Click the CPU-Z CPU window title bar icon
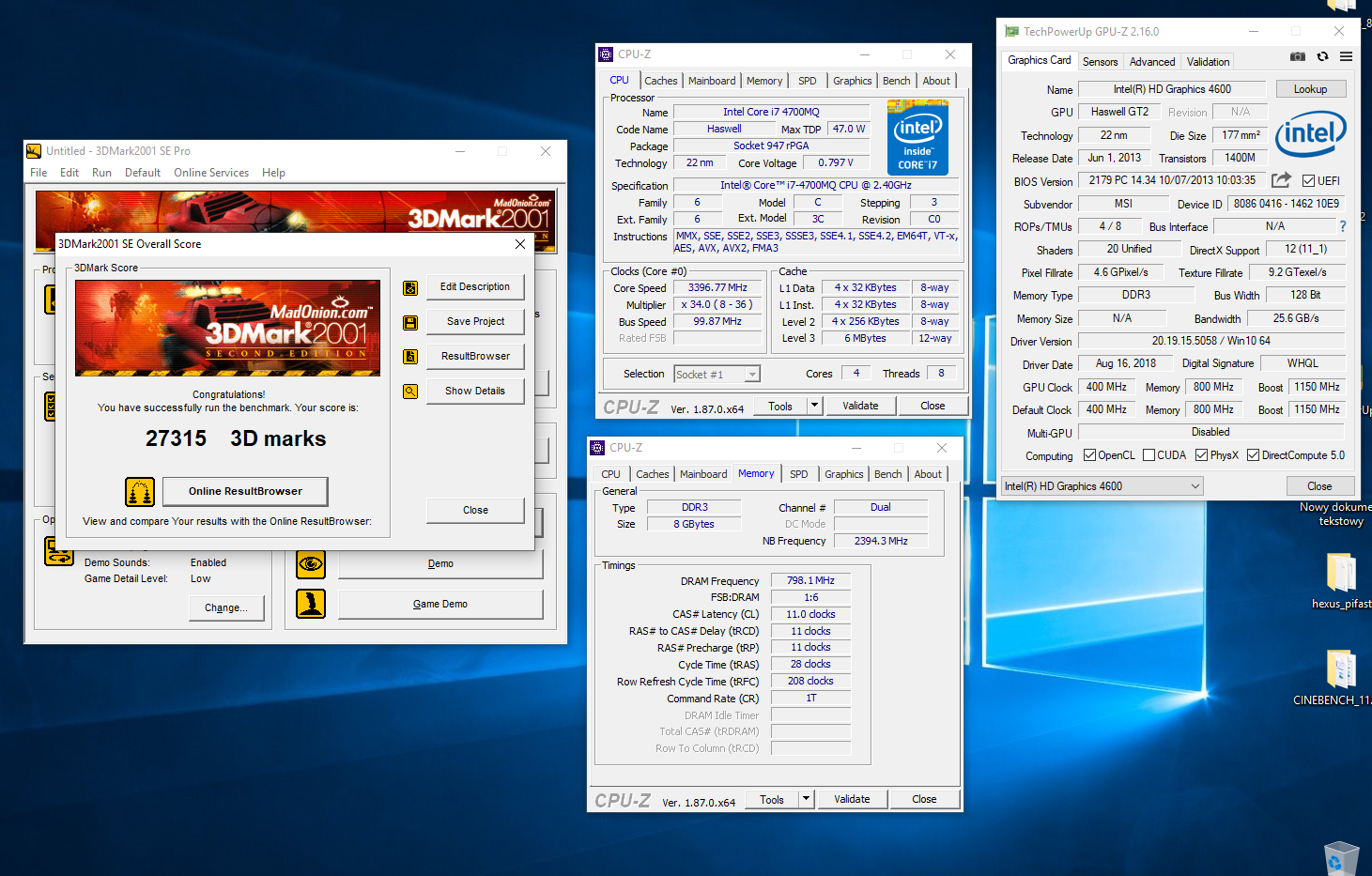 click(607, 54)
